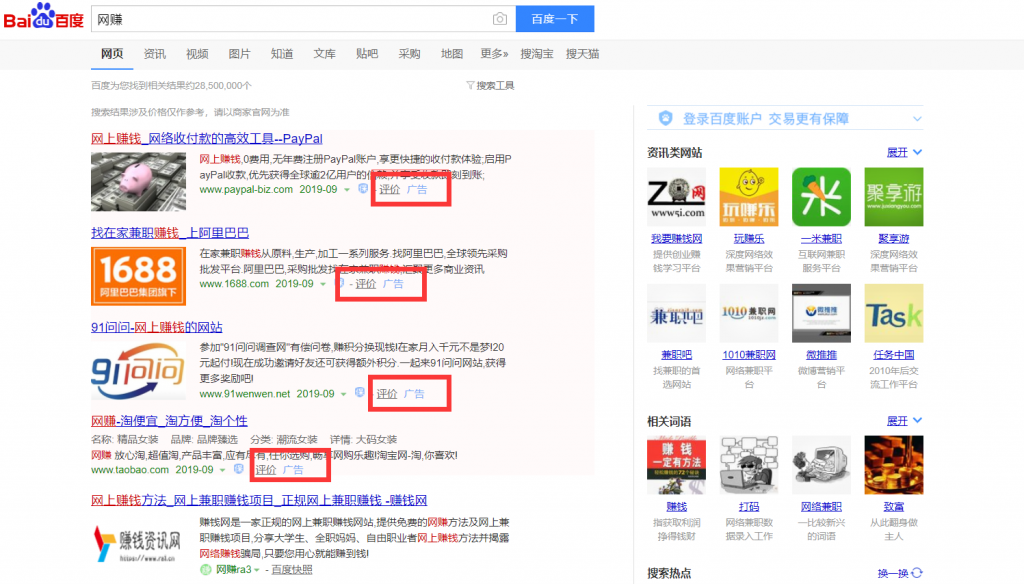1024x584 pixels.
Task: Switch to the 网页 tab
Action: click(x=112, y=54)
